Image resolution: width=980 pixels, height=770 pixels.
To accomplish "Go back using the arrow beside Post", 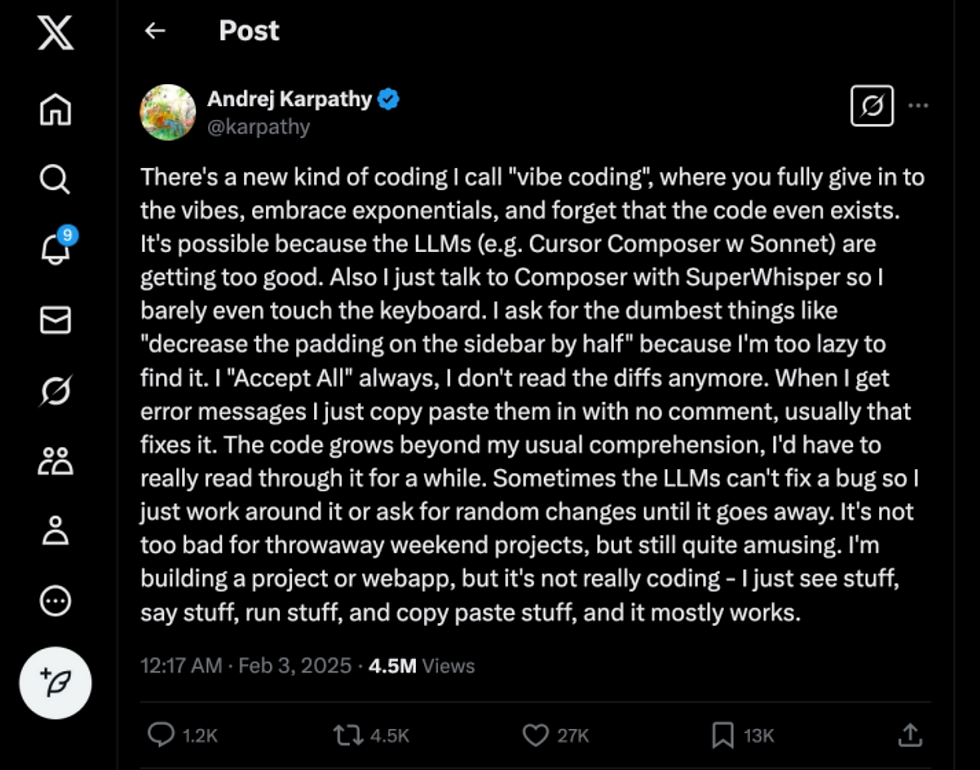I will (x=154, y=31).
